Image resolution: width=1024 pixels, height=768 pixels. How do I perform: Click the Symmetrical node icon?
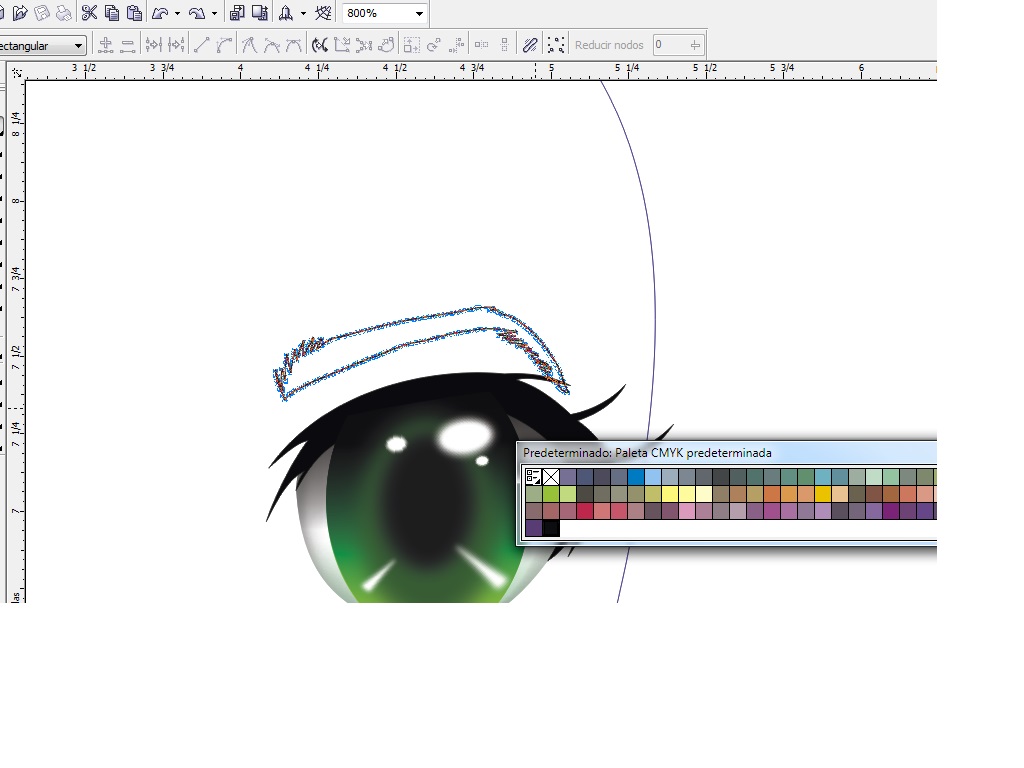click(x=294, y=45)
